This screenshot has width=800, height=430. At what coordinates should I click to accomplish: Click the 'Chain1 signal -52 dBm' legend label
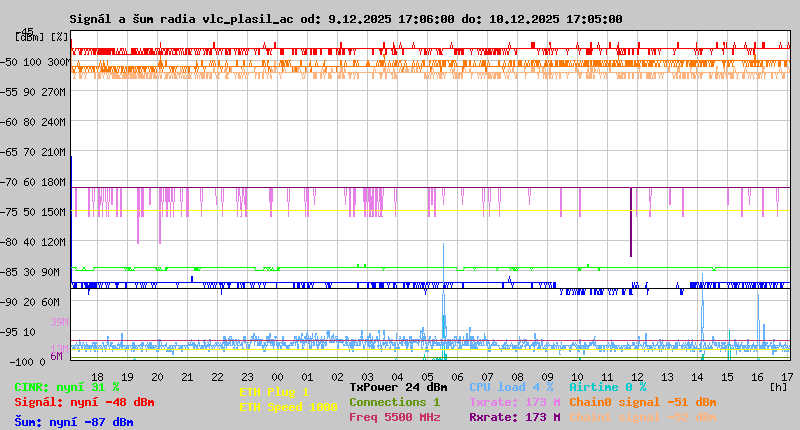pos(642,417)
